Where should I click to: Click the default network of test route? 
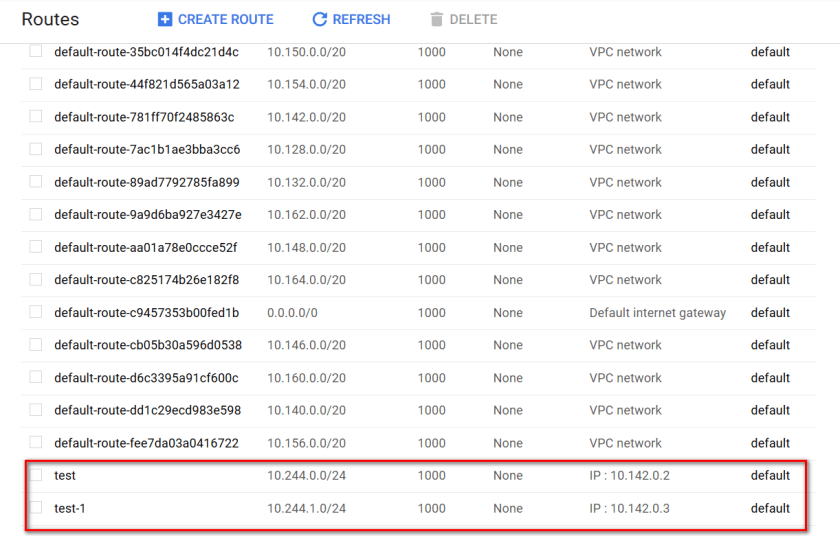[x=770, y=476]
